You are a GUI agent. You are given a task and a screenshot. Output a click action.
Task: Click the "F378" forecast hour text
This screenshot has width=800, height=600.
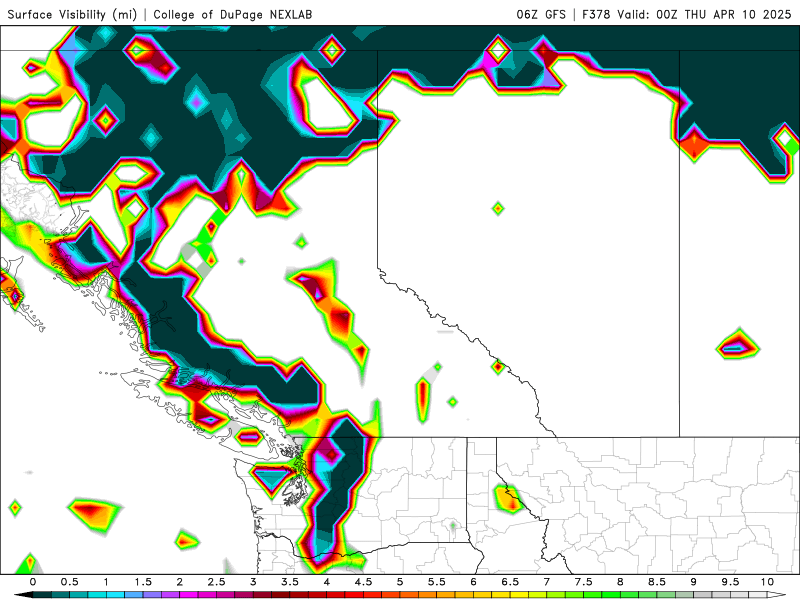[596, 14]
